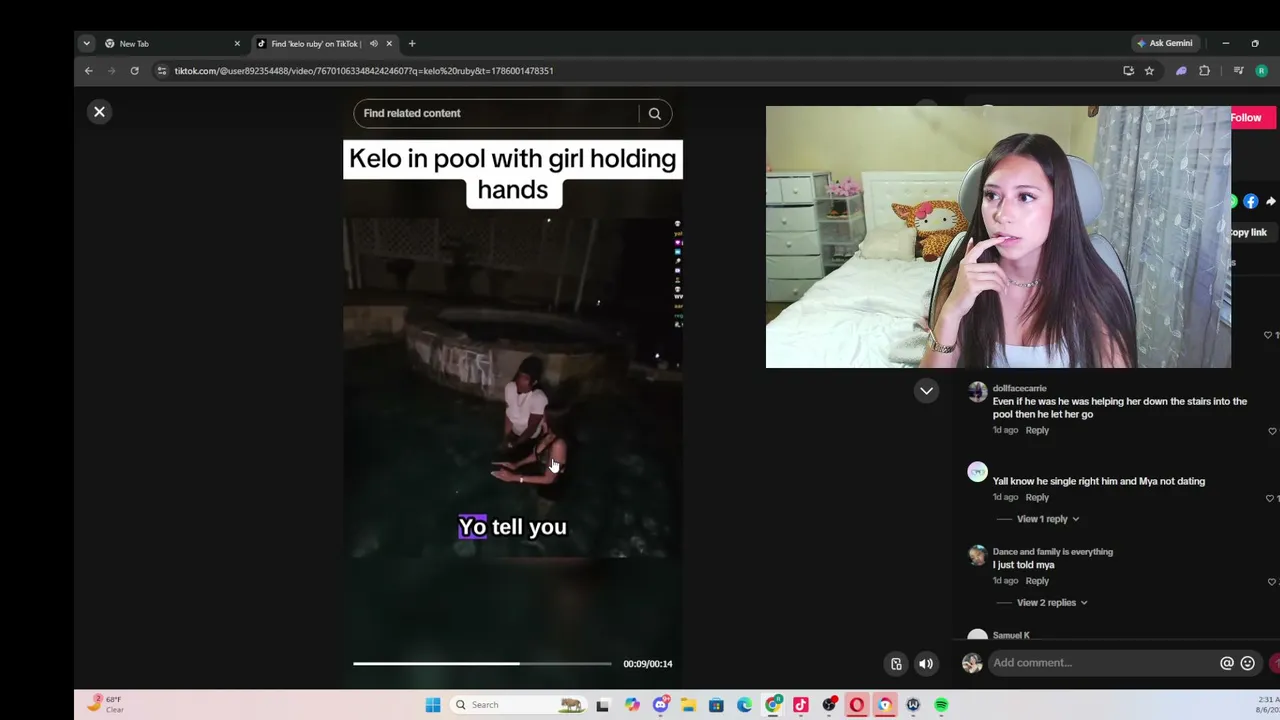This screenshot has height=720, width=1280.
Task: Click the browser address bar URL
Action: [x=364, y=71]
